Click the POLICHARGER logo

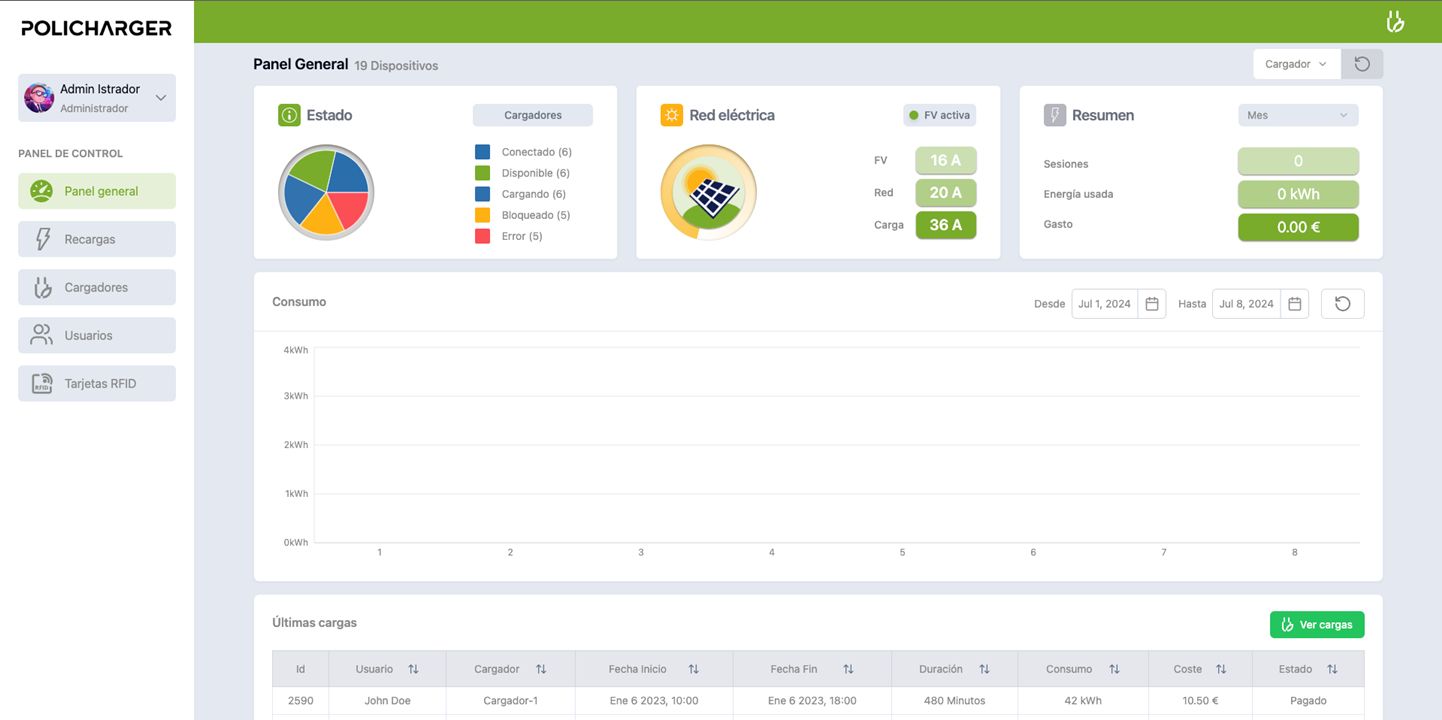click(97, 28)
